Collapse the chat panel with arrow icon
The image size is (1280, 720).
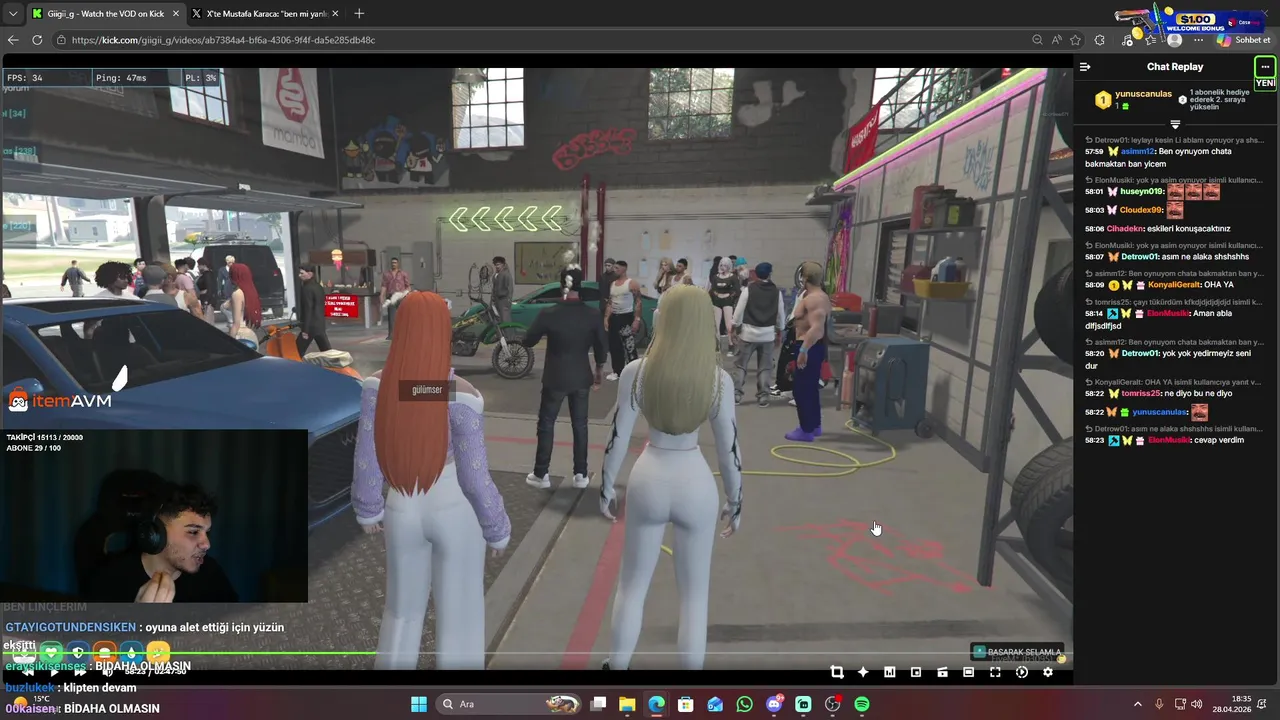(1085, 67)
